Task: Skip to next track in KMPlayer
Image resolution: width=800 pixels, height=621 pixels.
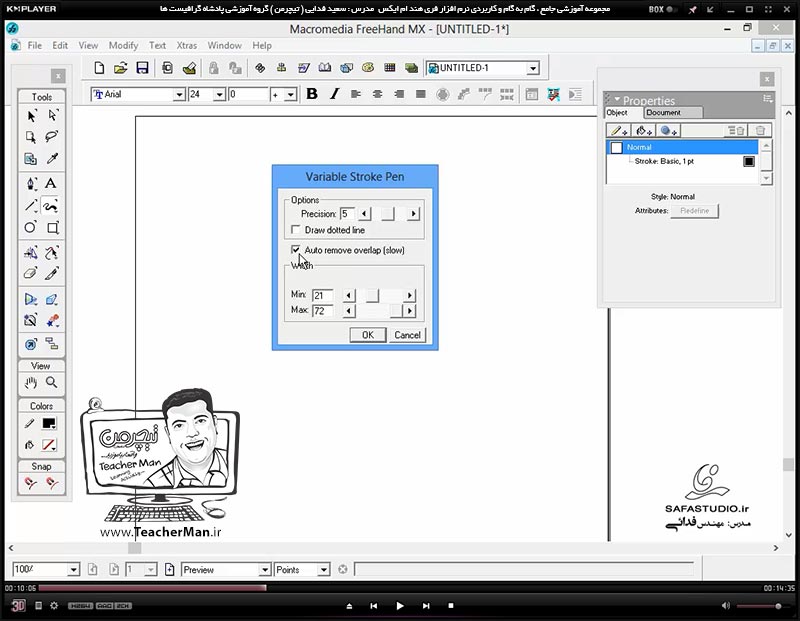Action: point(426,606)
